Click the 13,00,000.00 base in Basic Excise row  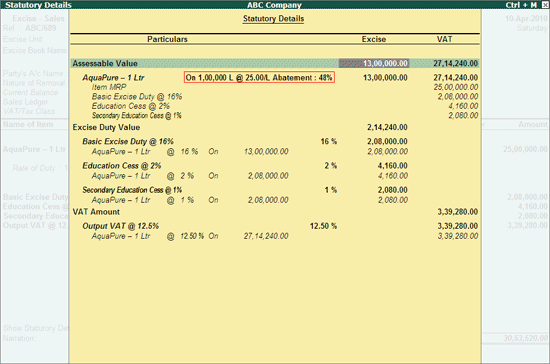[266, 151]
